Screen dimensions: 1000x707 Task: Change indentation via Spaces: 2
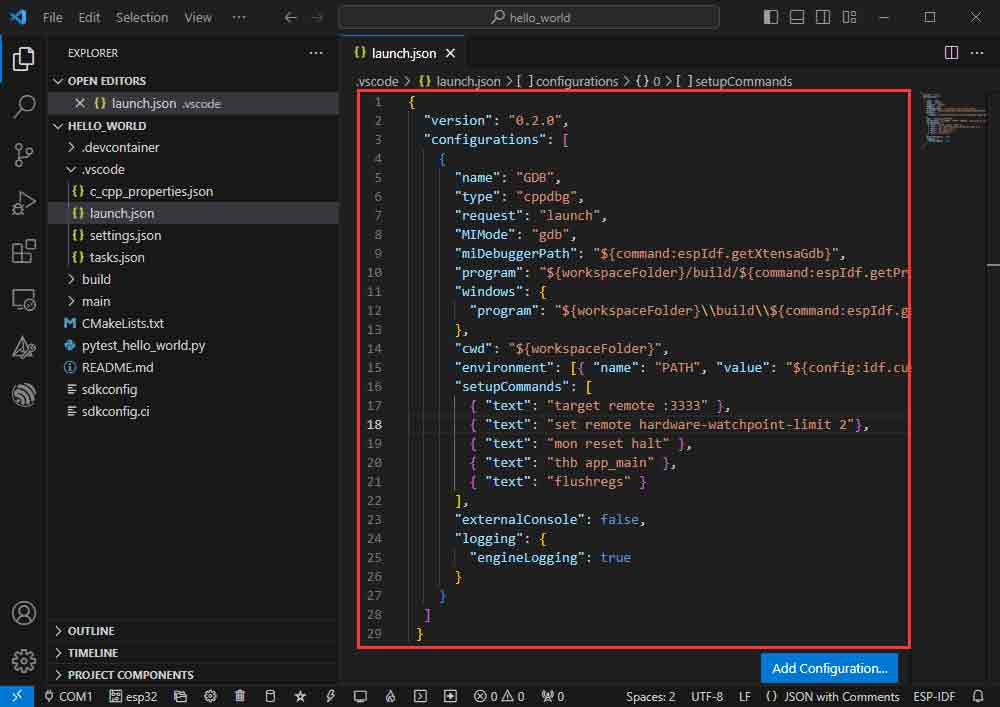[x=650, y=696]
